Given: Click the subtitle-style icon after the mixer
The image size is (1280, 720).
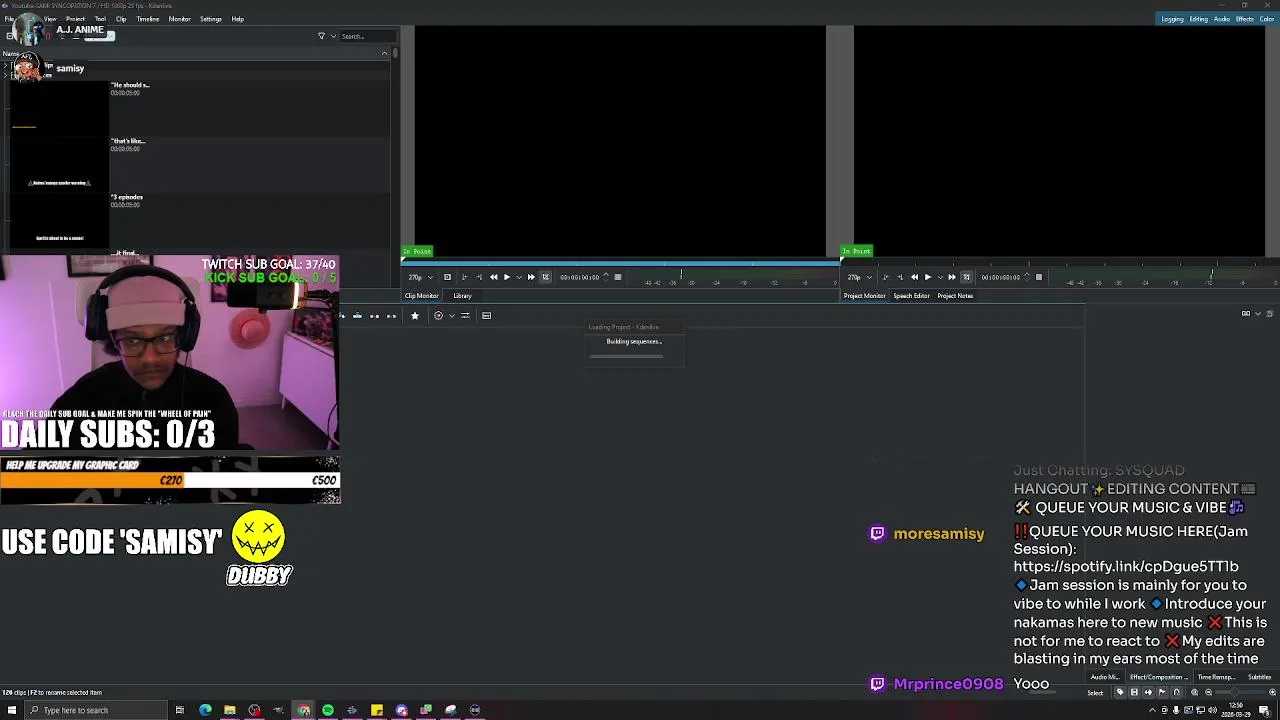Looking at the screenshot, I should (486, 315).
